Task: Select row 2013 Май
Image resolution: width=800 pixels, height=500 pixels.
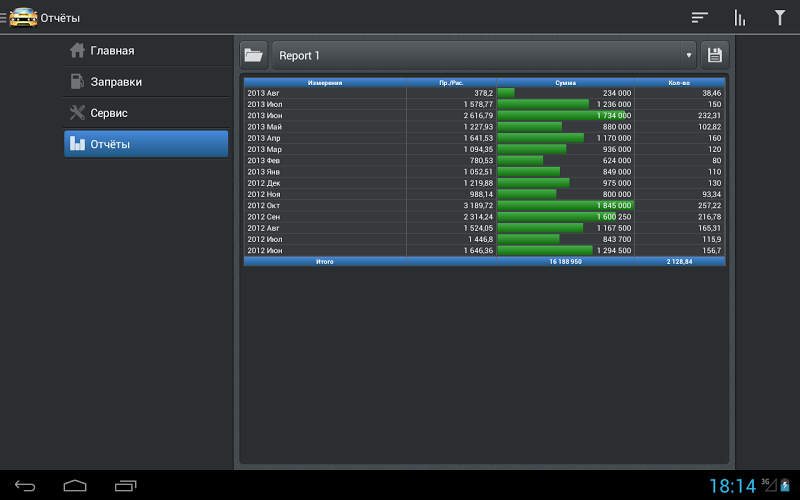Action: [484, 127]
